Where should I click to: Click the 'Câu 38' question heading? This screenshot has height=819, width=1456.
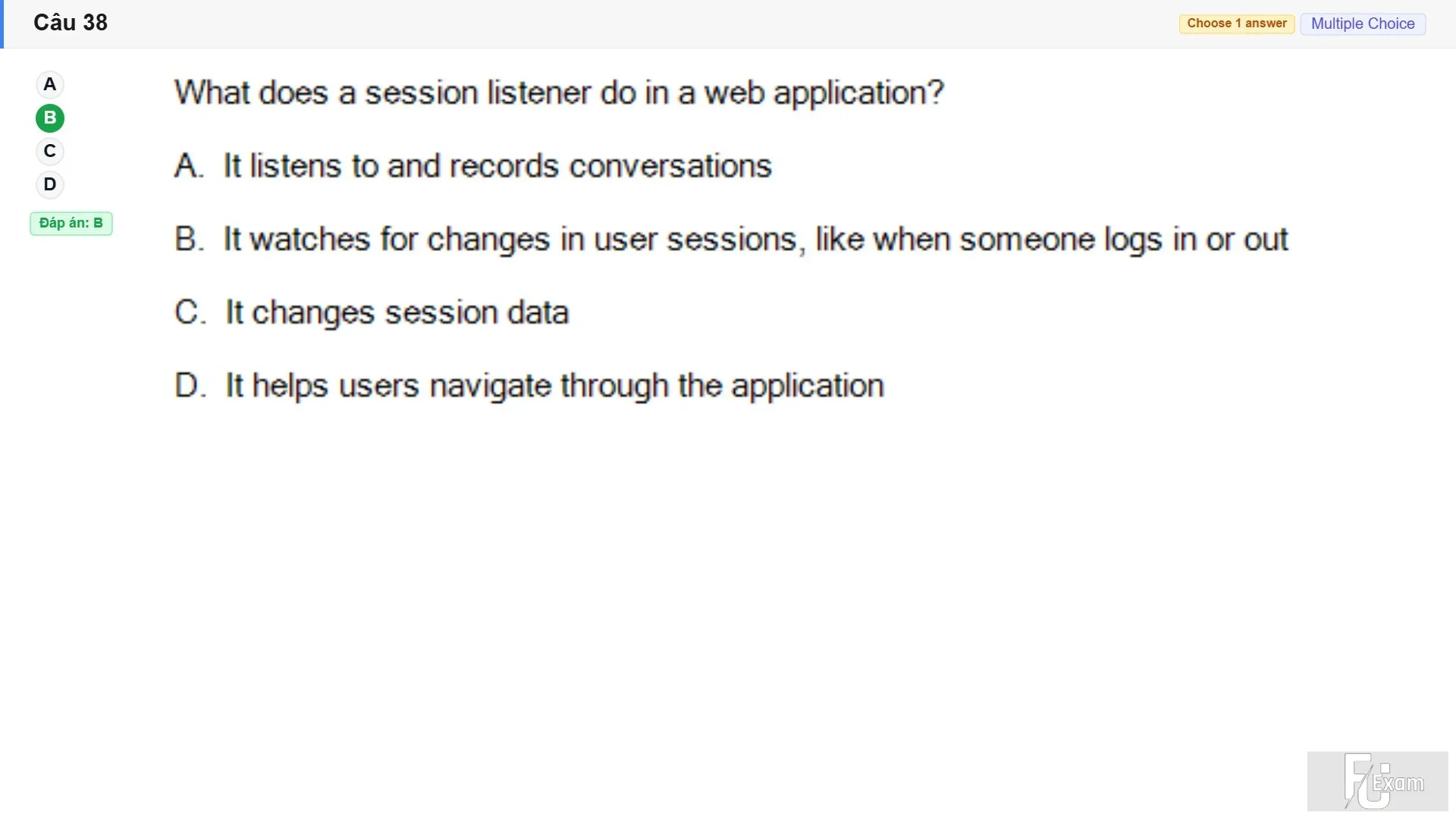pos(71,23)
